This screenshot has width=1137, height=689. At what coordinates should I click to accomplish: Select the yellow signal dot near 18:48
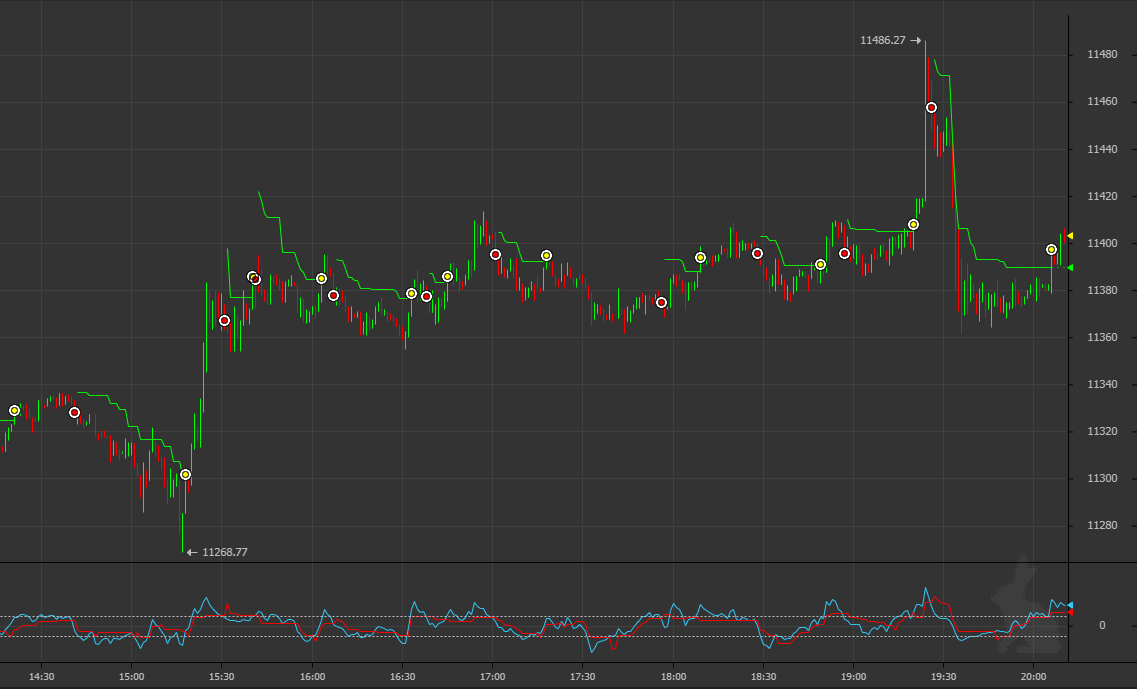[820, 265]
